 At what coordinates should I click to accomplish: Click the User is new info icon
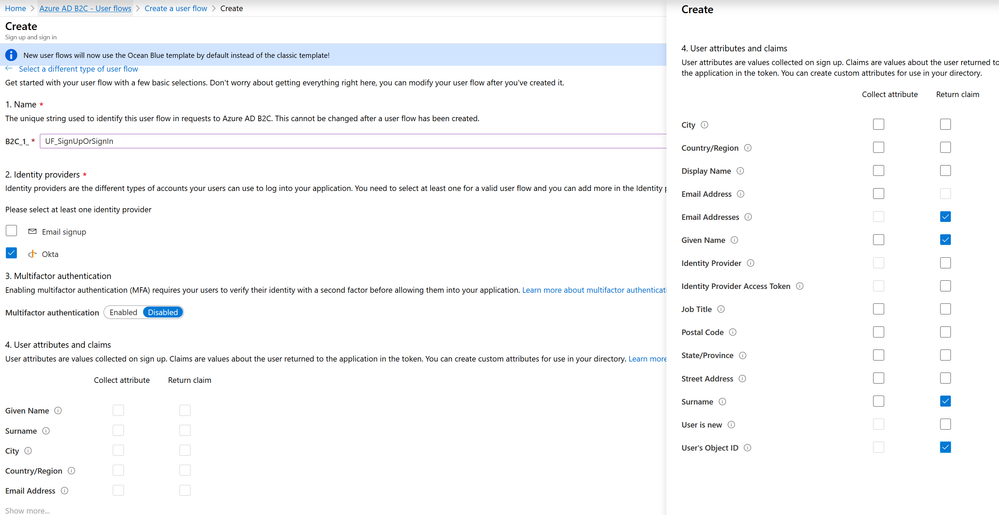(731, 424)
